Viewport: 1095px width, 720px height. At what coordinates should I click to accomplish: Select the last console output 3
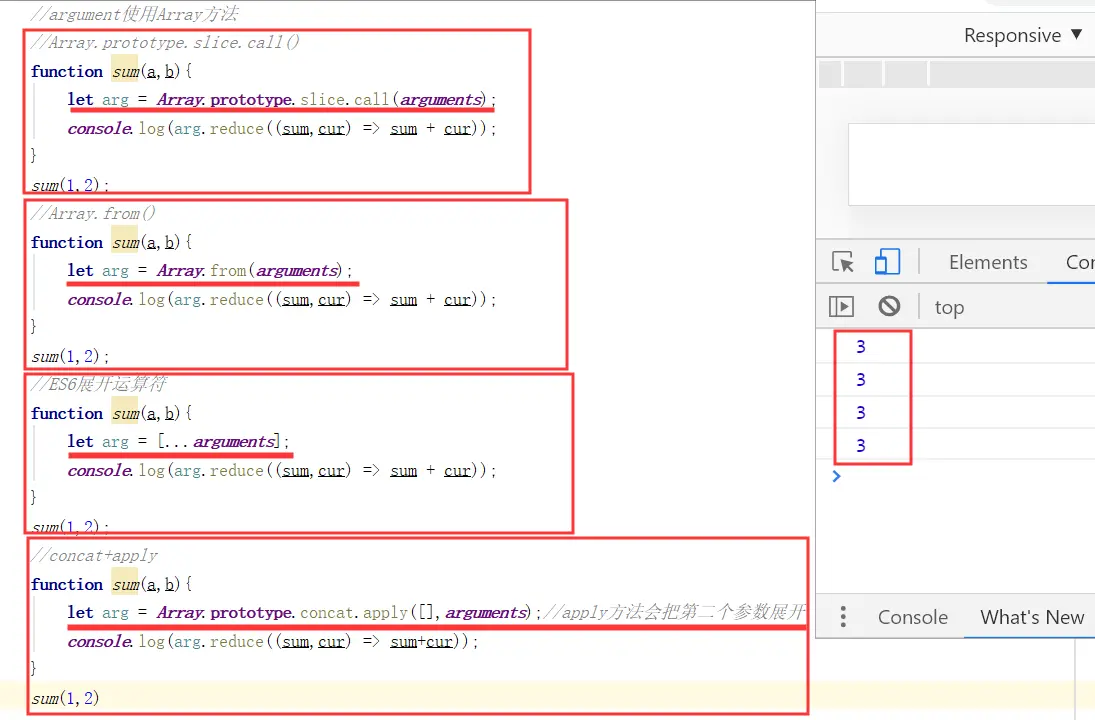pyautogui.click(x=860, y=446)
